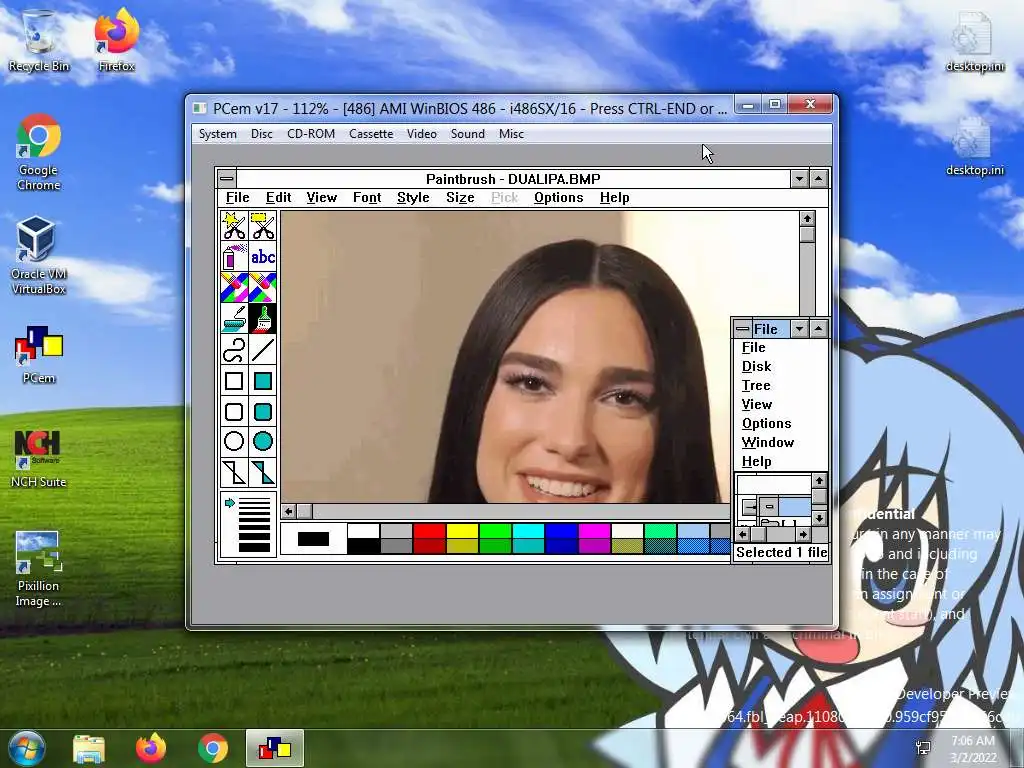Image resolution: width=1024 pixels, height=768 pixels.
Task: Select the plain Eraser tool
Action: [263, 287]
